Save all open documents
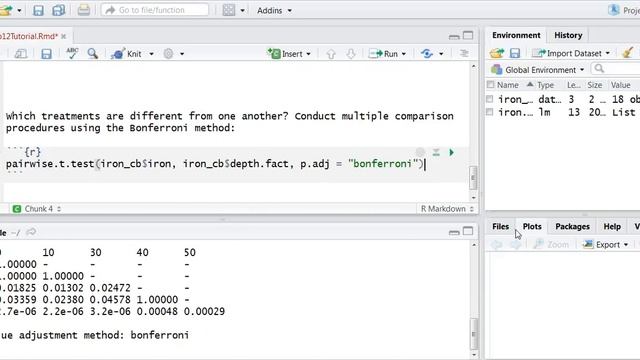The image size is (640, 360). (58, 10)
